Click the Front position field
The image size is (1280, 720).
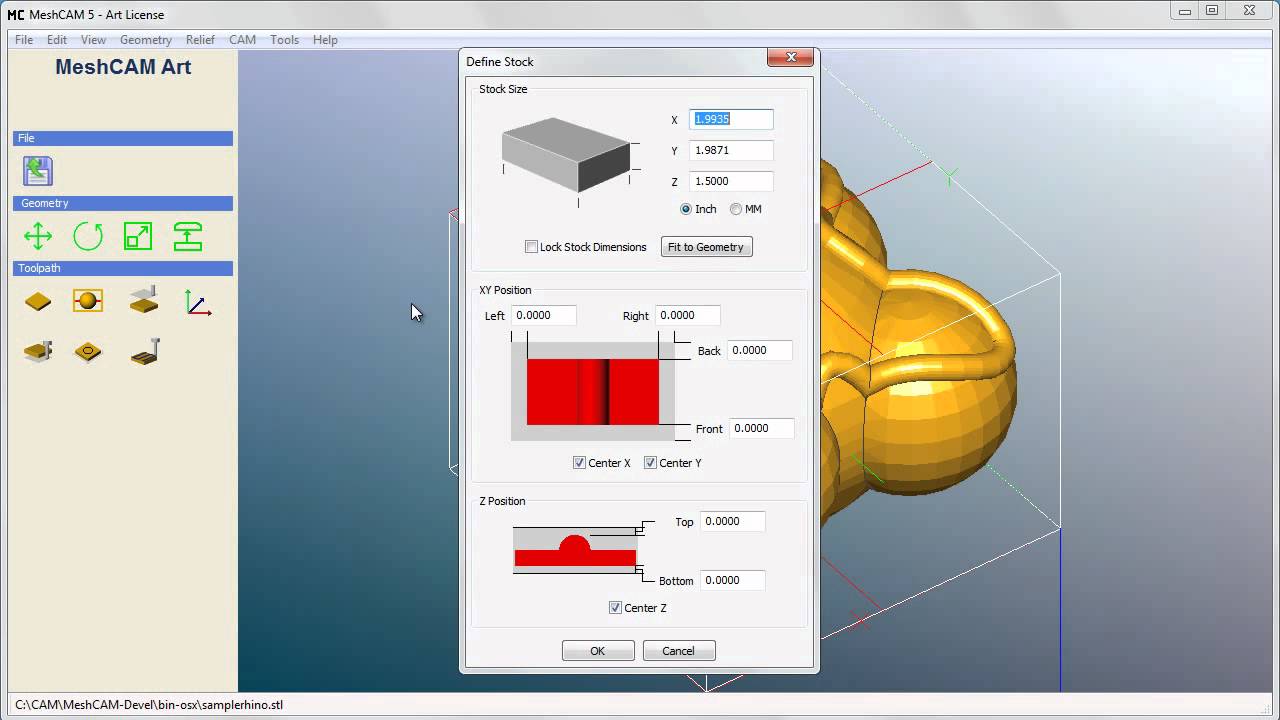pos(762,428)
